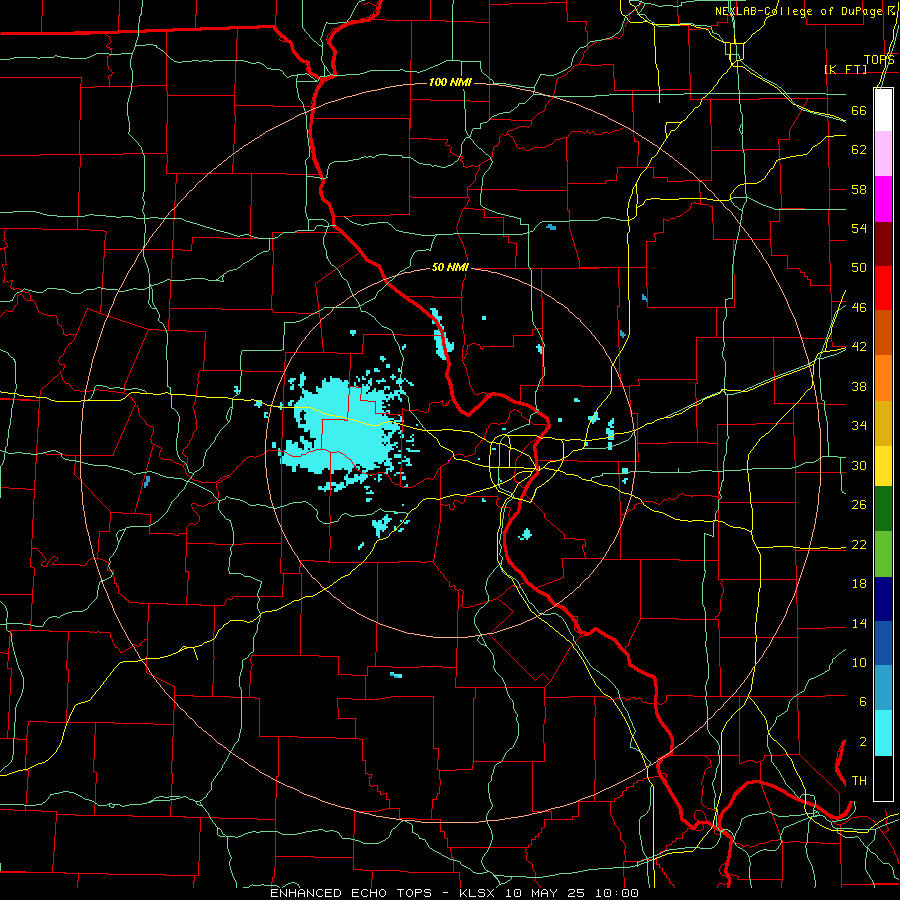Screen dimensions: 900x900
Task: Pick the dark red legend swatch
Action: click(x=883, y=245)
